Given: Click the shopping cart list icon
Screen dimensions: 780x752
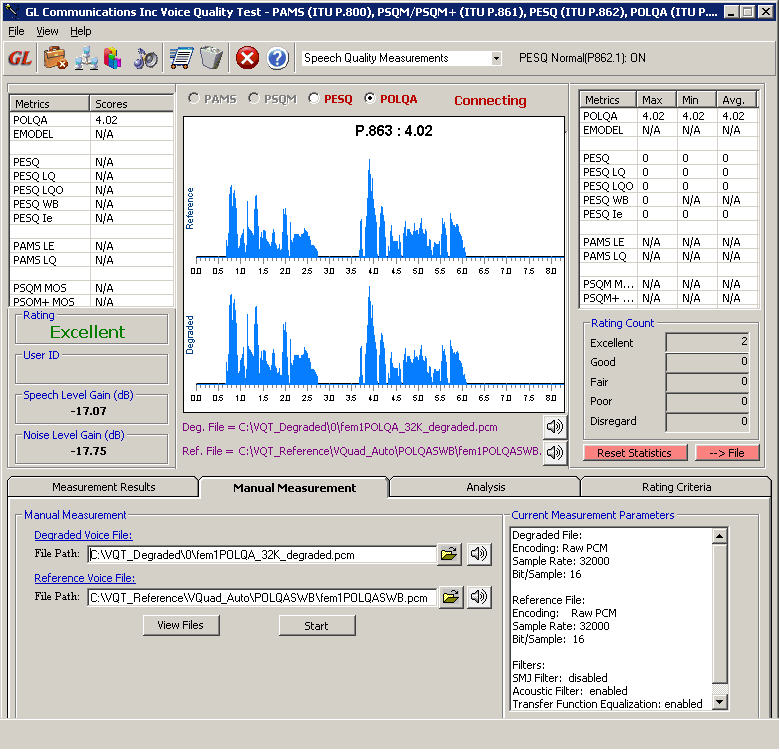Looking at the screenshot, I should point(181,58).
